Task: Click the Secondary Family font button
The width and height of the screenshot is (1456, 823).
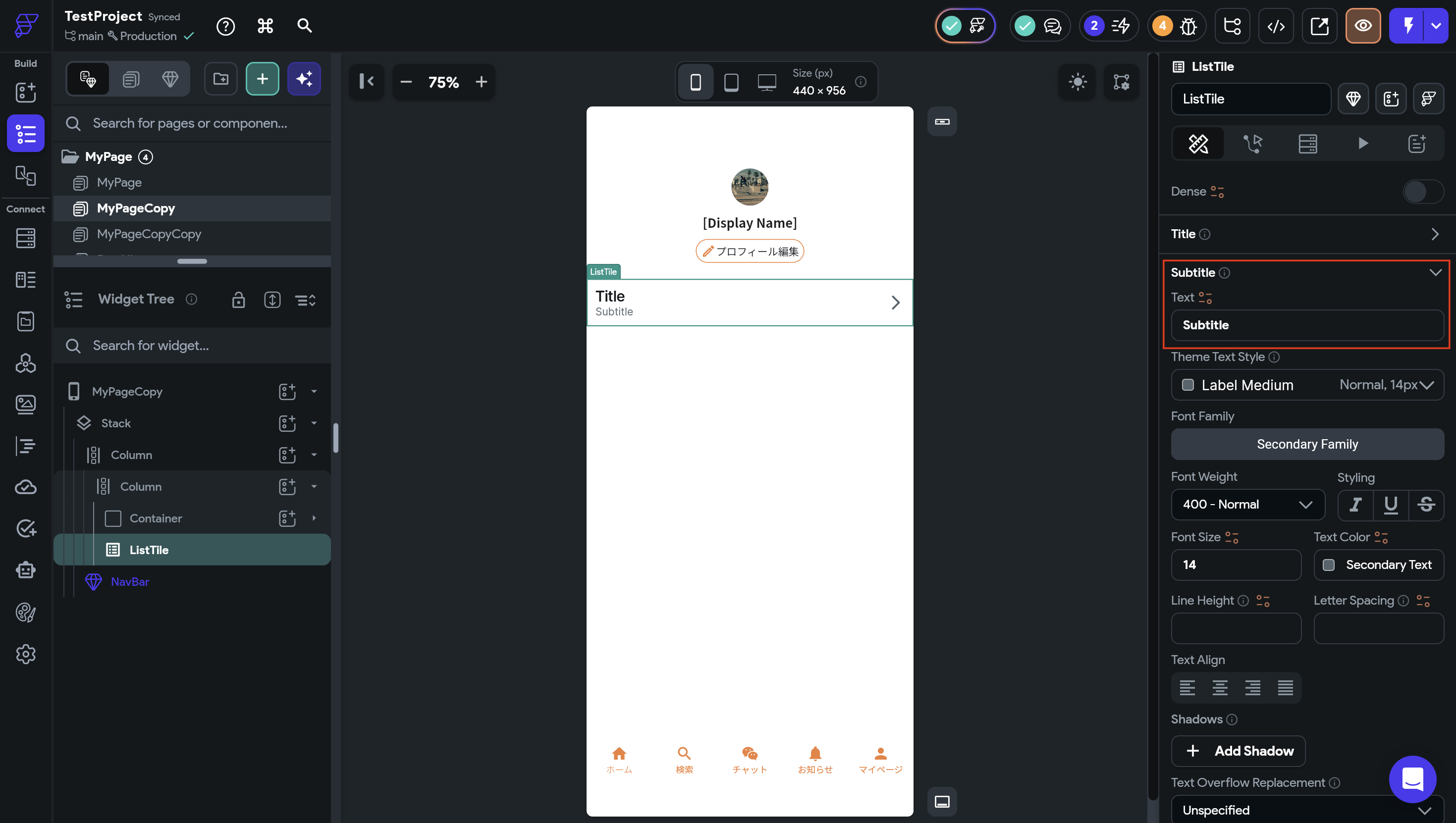Action: click(1307, 444)
